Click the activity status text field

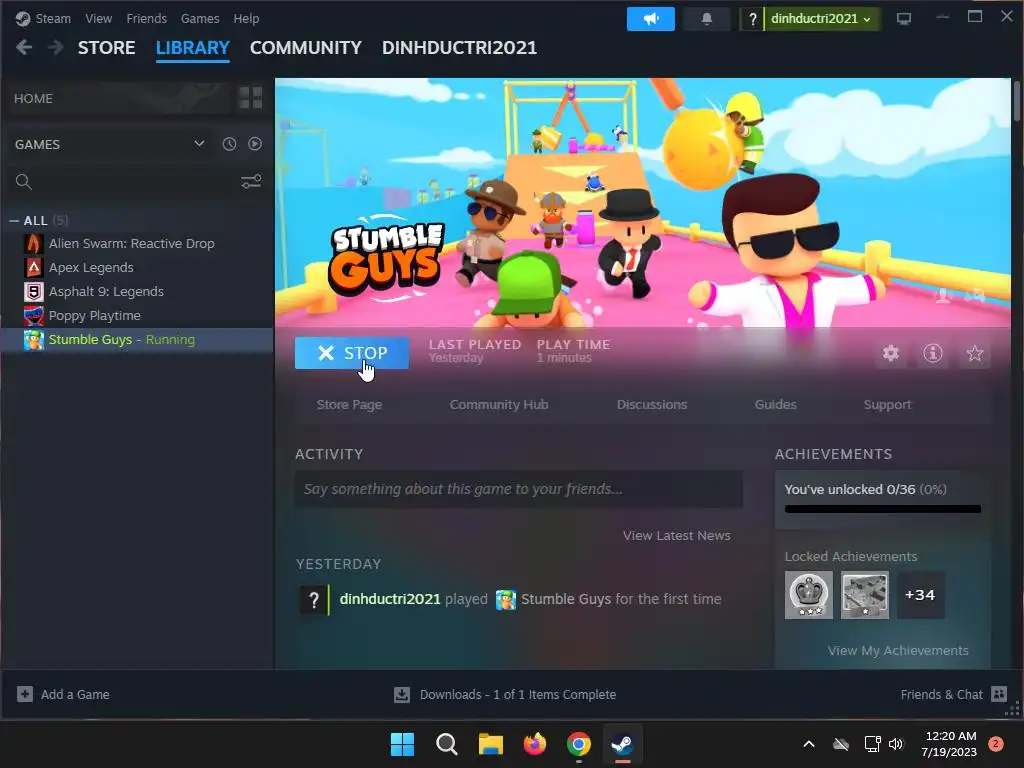(x=519, y=489)
